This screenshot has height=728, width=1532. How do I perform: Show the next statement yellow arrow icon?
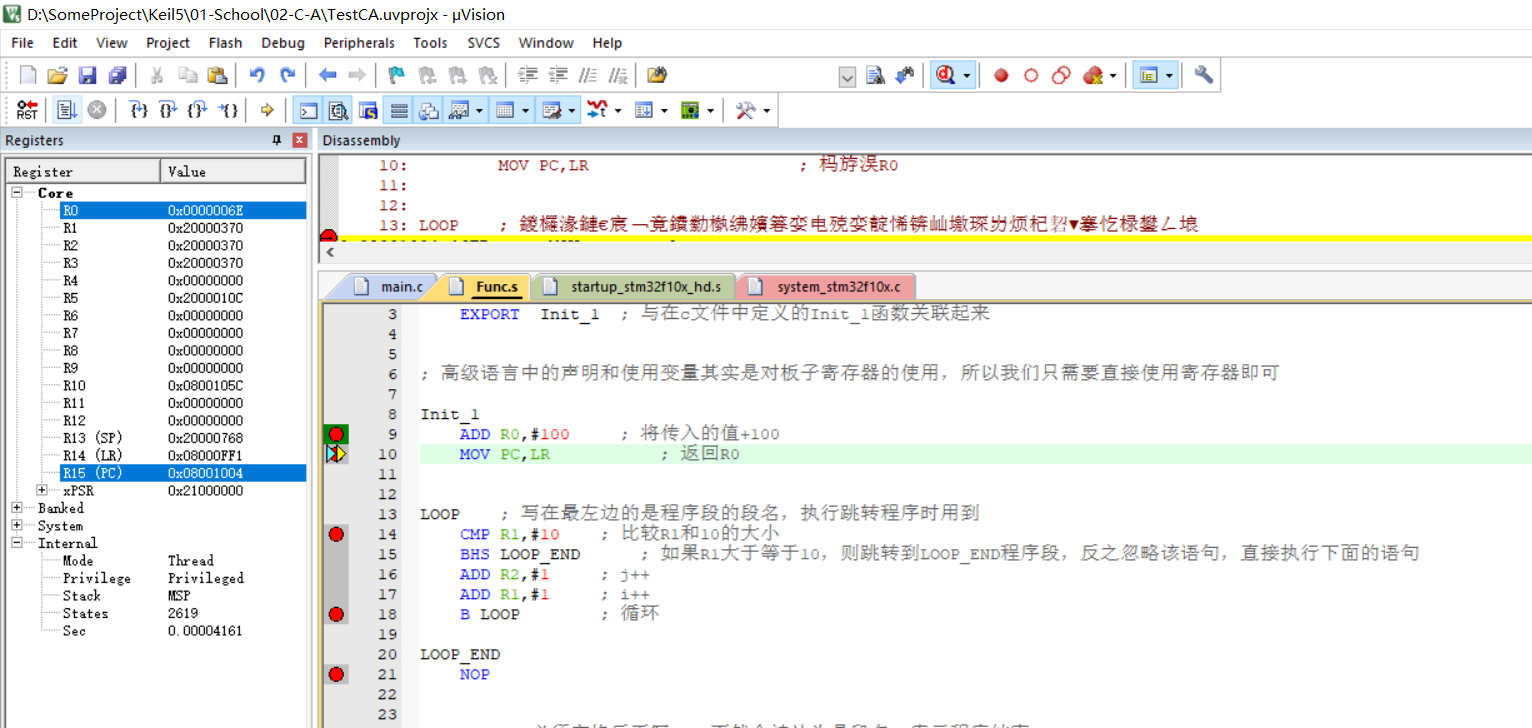coord(267,110)
